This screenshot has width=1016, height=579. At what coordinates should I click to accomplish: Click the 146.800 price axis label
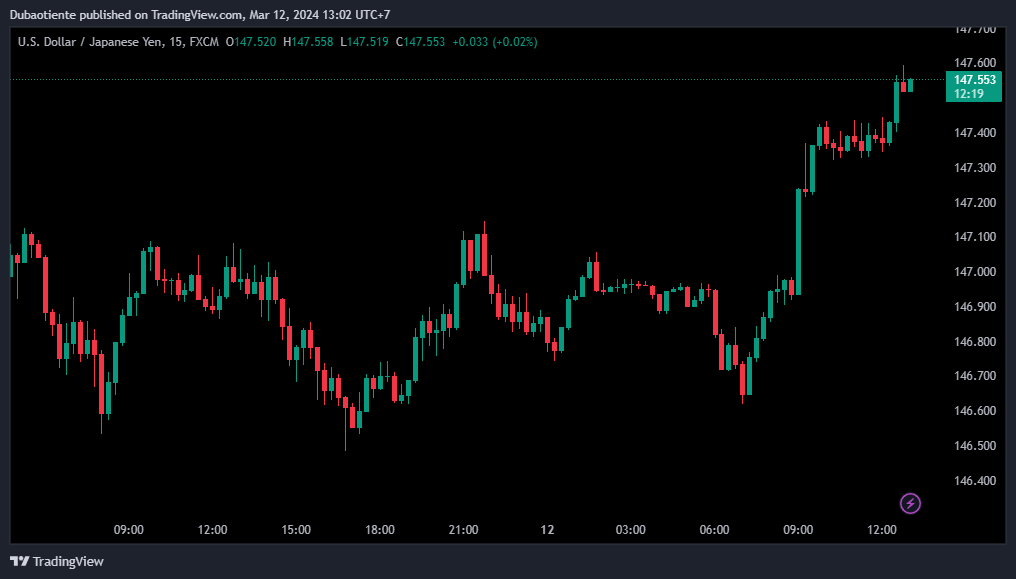click(x=975, y=342)
